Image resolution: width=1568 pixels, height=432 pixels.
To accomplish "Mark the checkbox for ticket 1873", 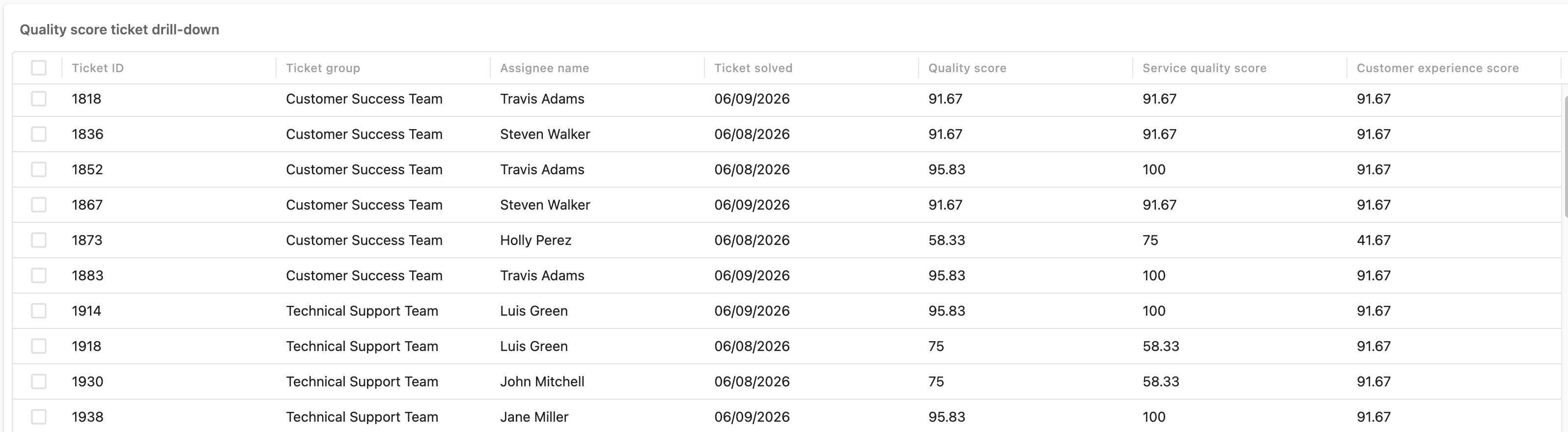I will [38, 240].
